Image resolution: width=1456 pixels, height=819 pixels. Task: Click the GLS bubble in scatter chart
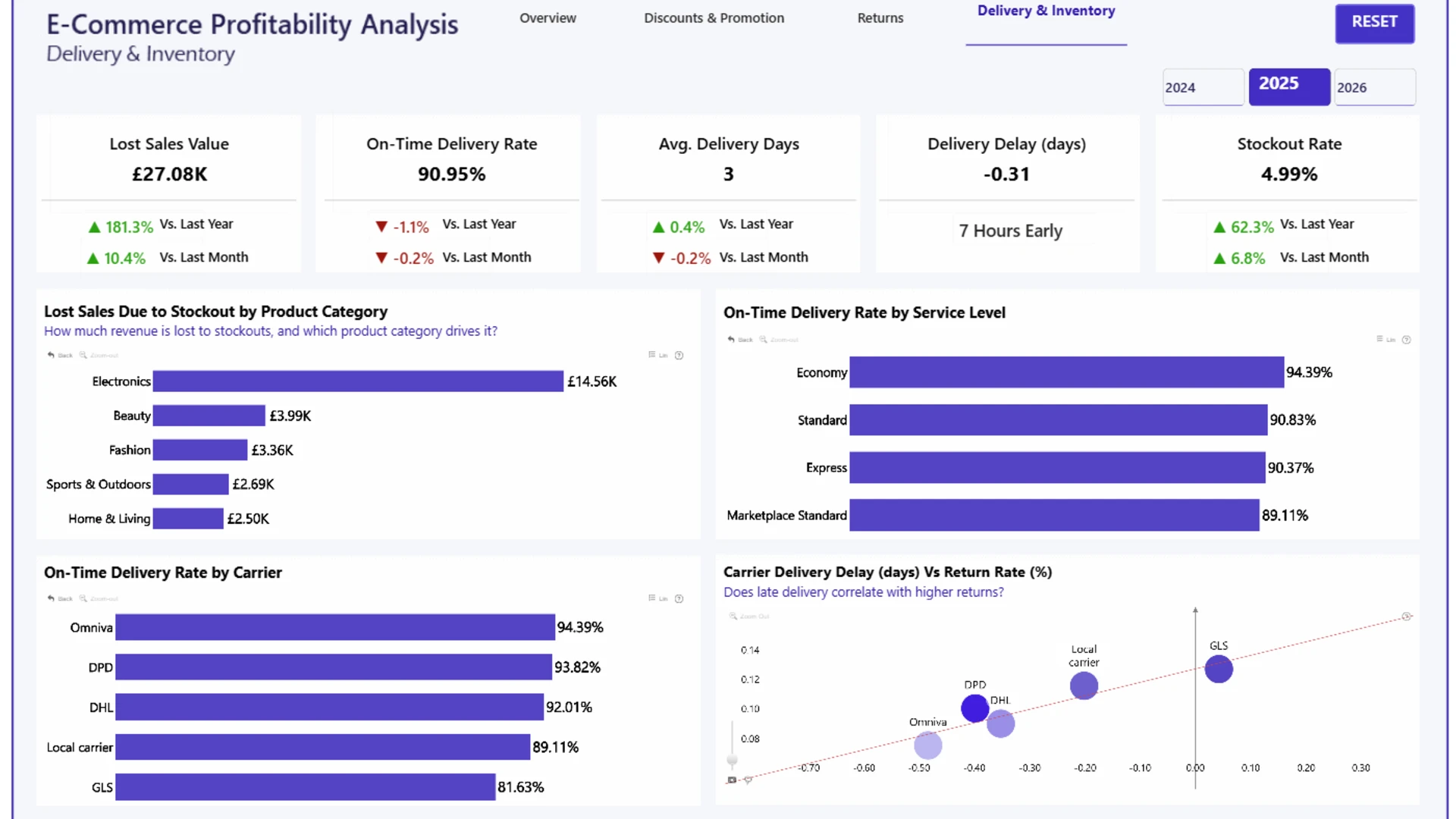click(x=1219, y=669)
